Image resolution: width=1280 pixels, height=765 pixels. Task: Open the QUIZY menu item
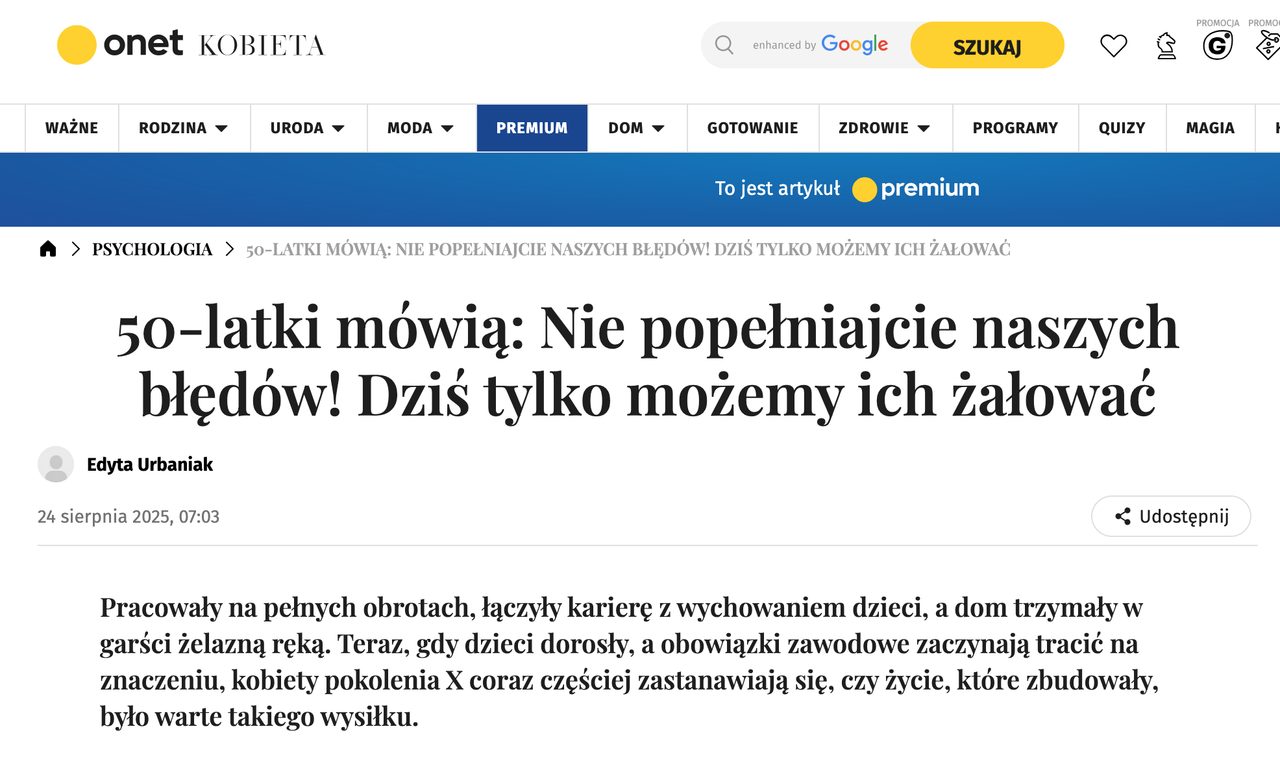click(x=1122, y=128)
